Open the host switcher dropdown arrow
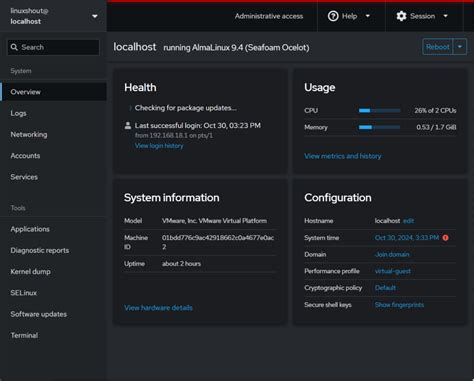The height and width of the screenshot is (381, 474). click(95, 16)
